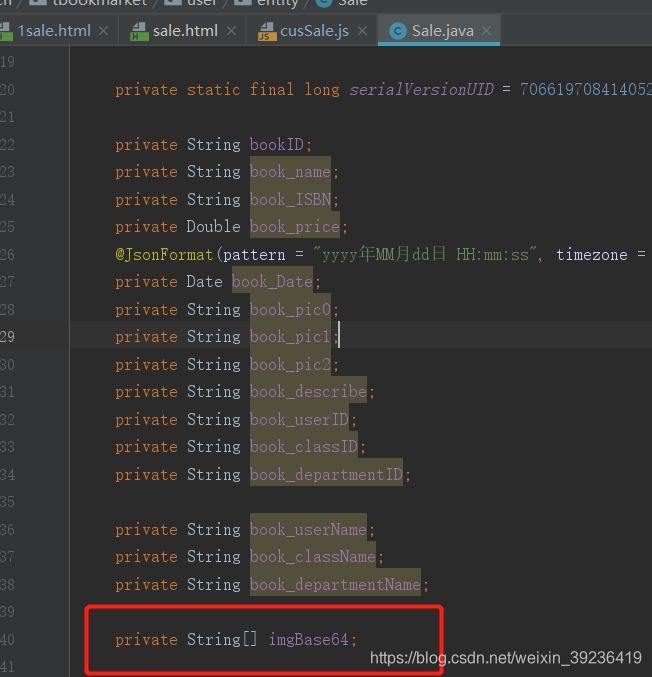Click the book_userName field
The width and height of the screenshot is (652, 677).
[308, 529]
